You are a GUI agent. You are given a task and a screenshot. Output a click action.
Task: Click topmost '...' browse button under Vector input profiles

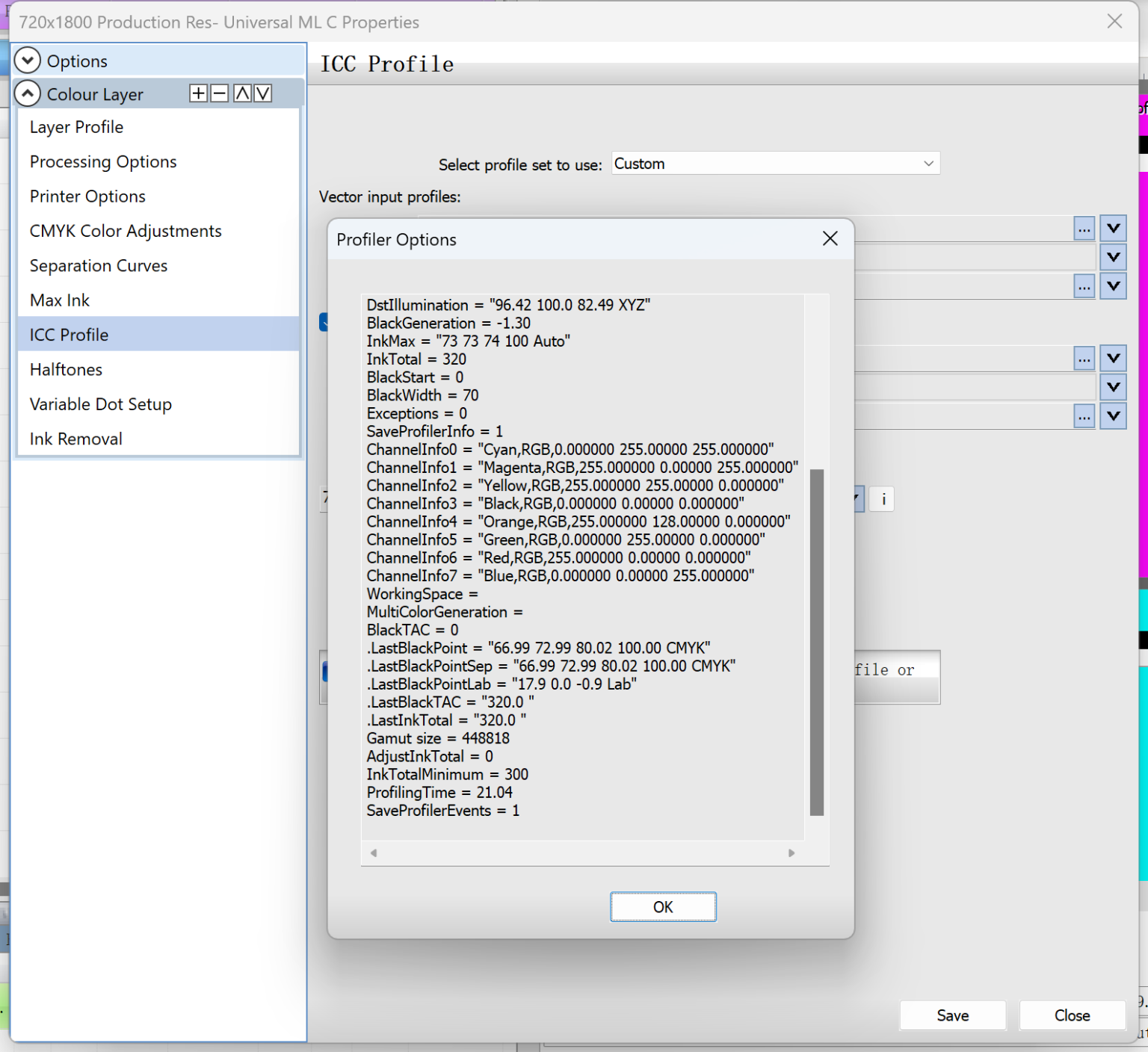(x=1084, y=229)
